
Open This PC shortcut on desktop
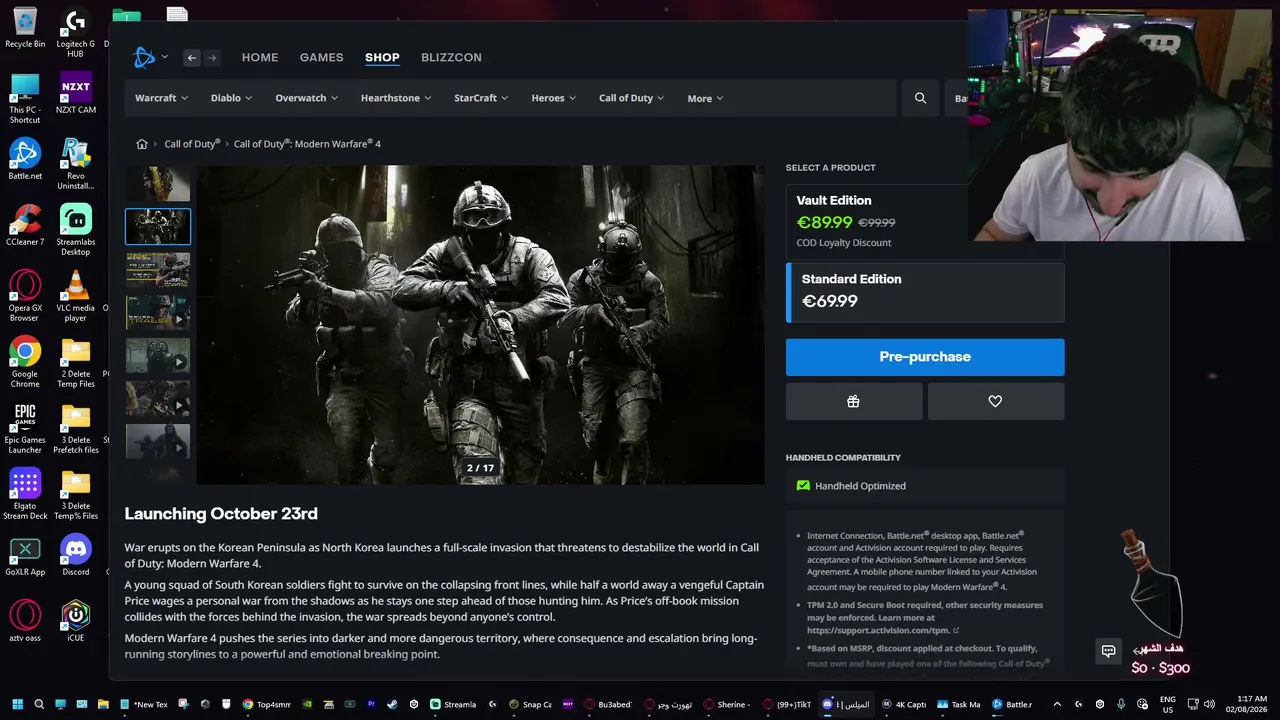click(x=25, y=98)
